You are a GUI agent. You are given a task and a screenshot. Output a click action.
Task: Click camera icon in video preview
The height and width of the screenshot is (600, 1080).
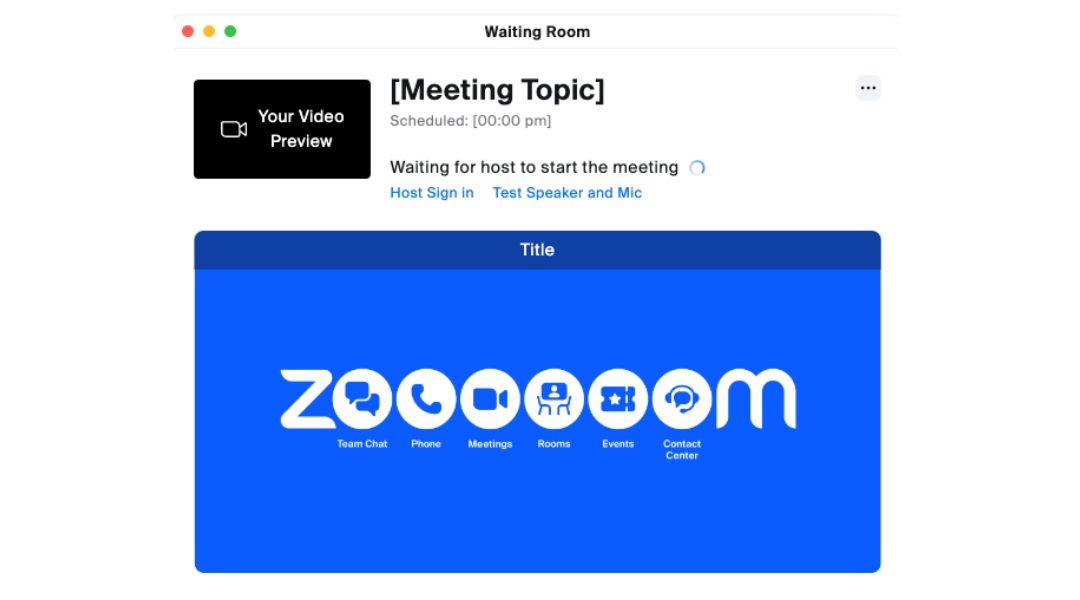point(234,129)
